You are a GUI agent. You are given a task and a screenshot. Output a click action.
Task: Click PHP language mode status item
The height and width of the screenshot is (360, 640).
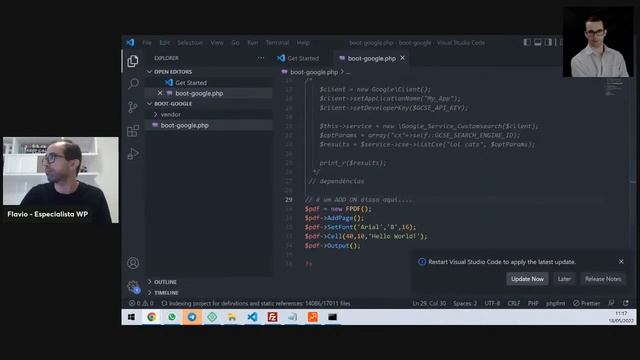[x=533, y=303]
